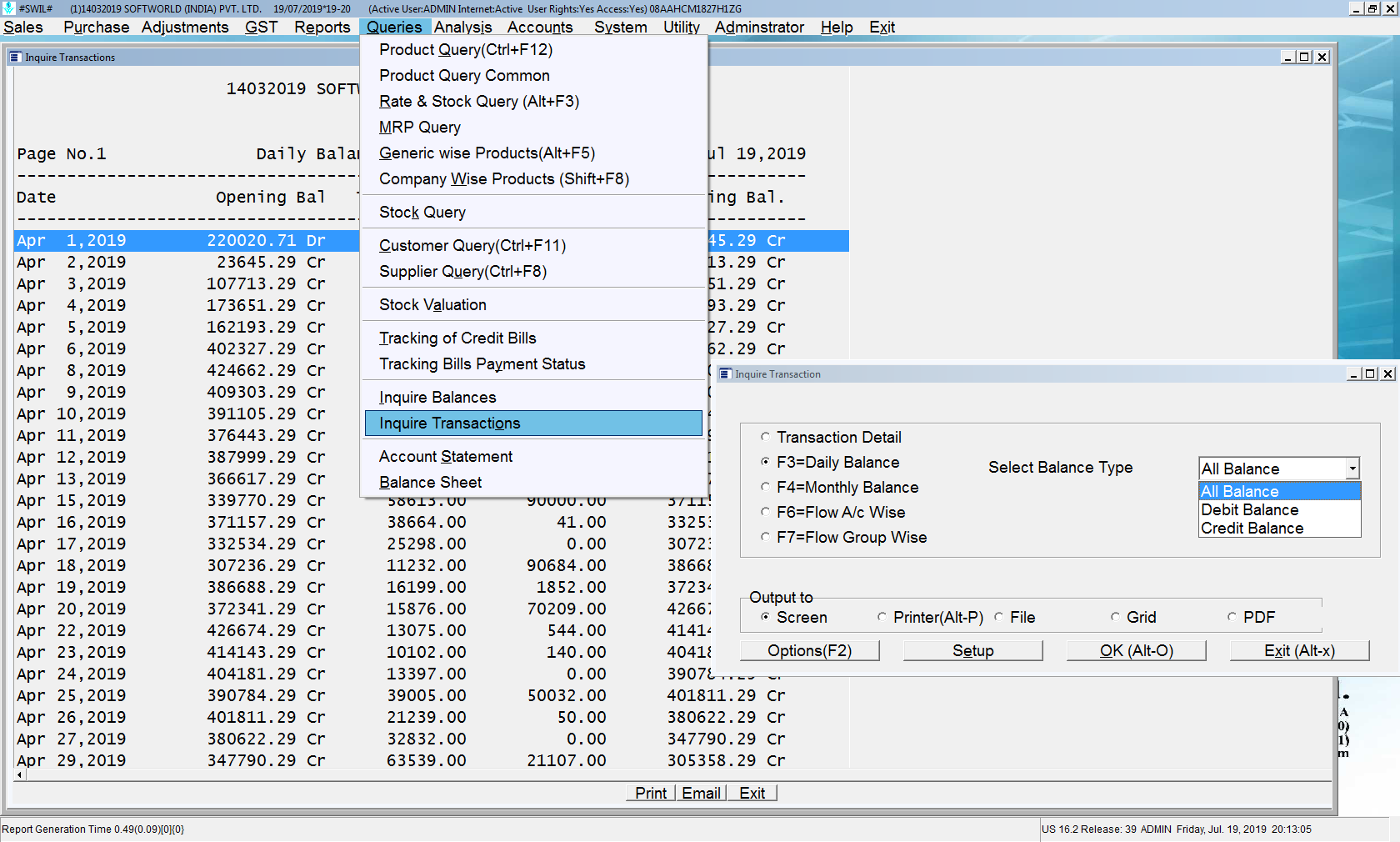The image size is (1400, 842).
Task: Choose Account Statement menu entry
Action: click(x=533, y=457)
